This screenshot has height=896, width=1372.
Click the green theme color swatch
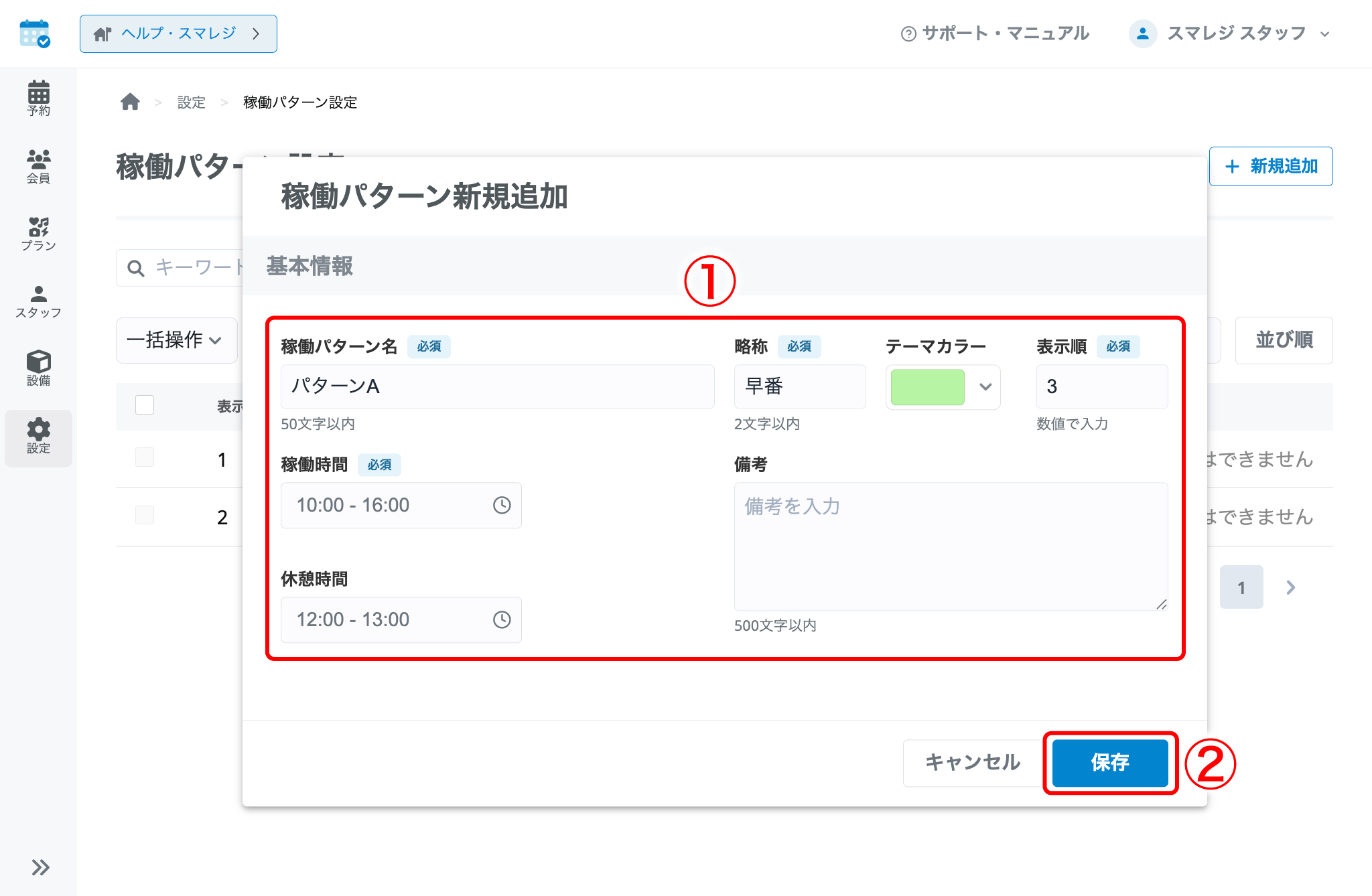pyautogui.click(x=928, y=386)
